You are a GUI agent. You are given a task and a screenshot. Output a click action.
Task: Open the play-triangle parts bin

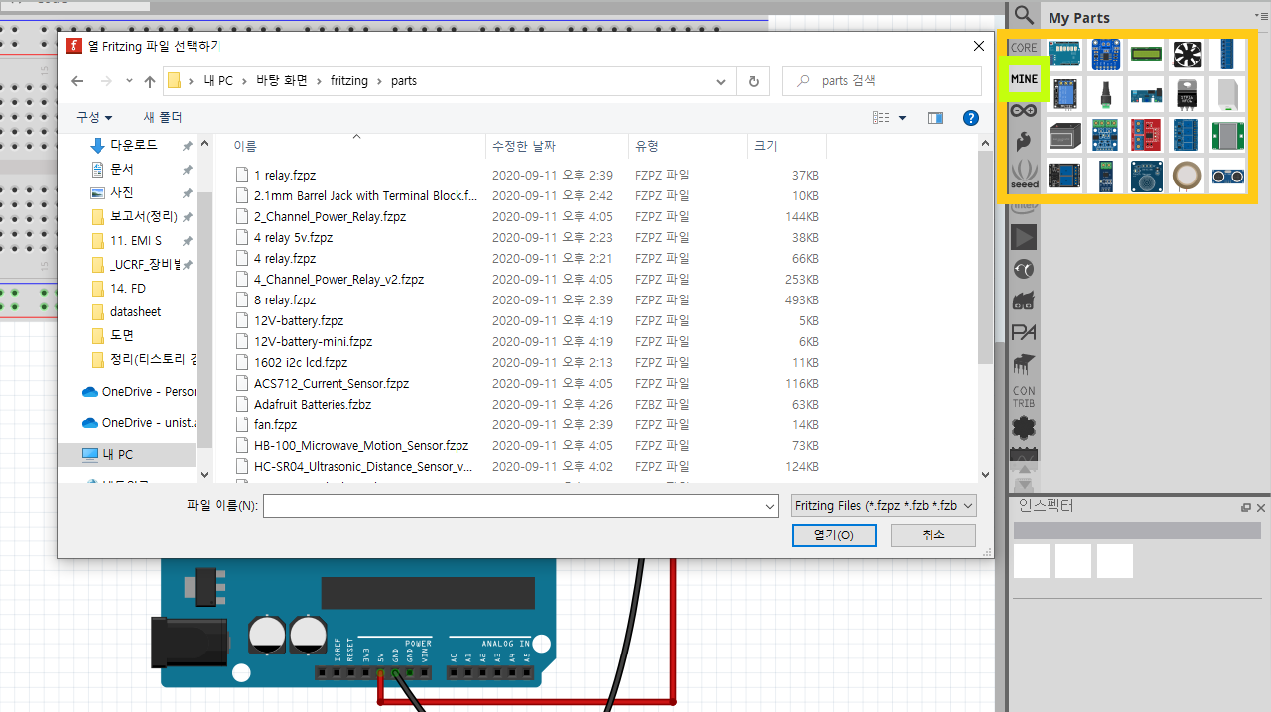(1024, 237)
